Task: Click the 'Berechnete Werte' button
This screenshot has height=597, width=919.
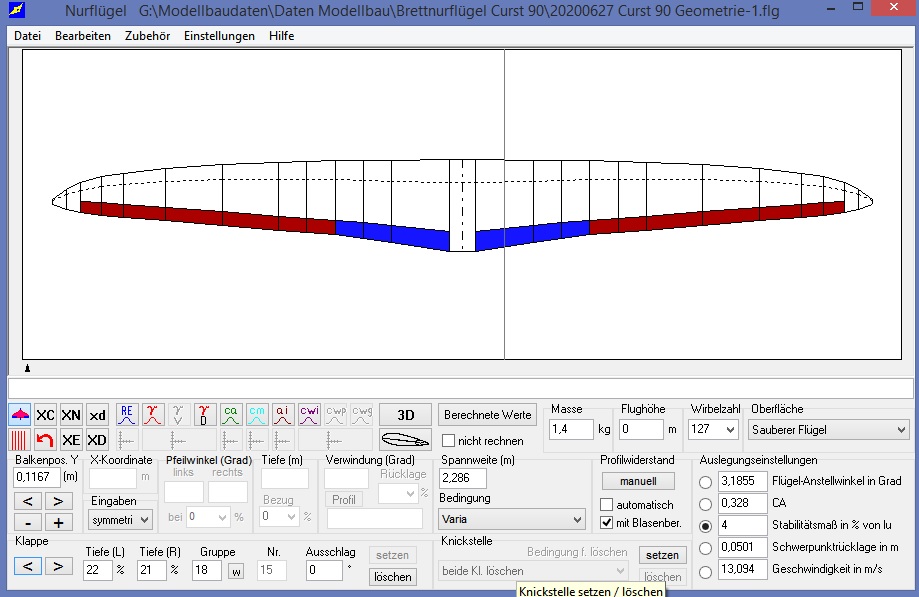Action: point(488,414)
